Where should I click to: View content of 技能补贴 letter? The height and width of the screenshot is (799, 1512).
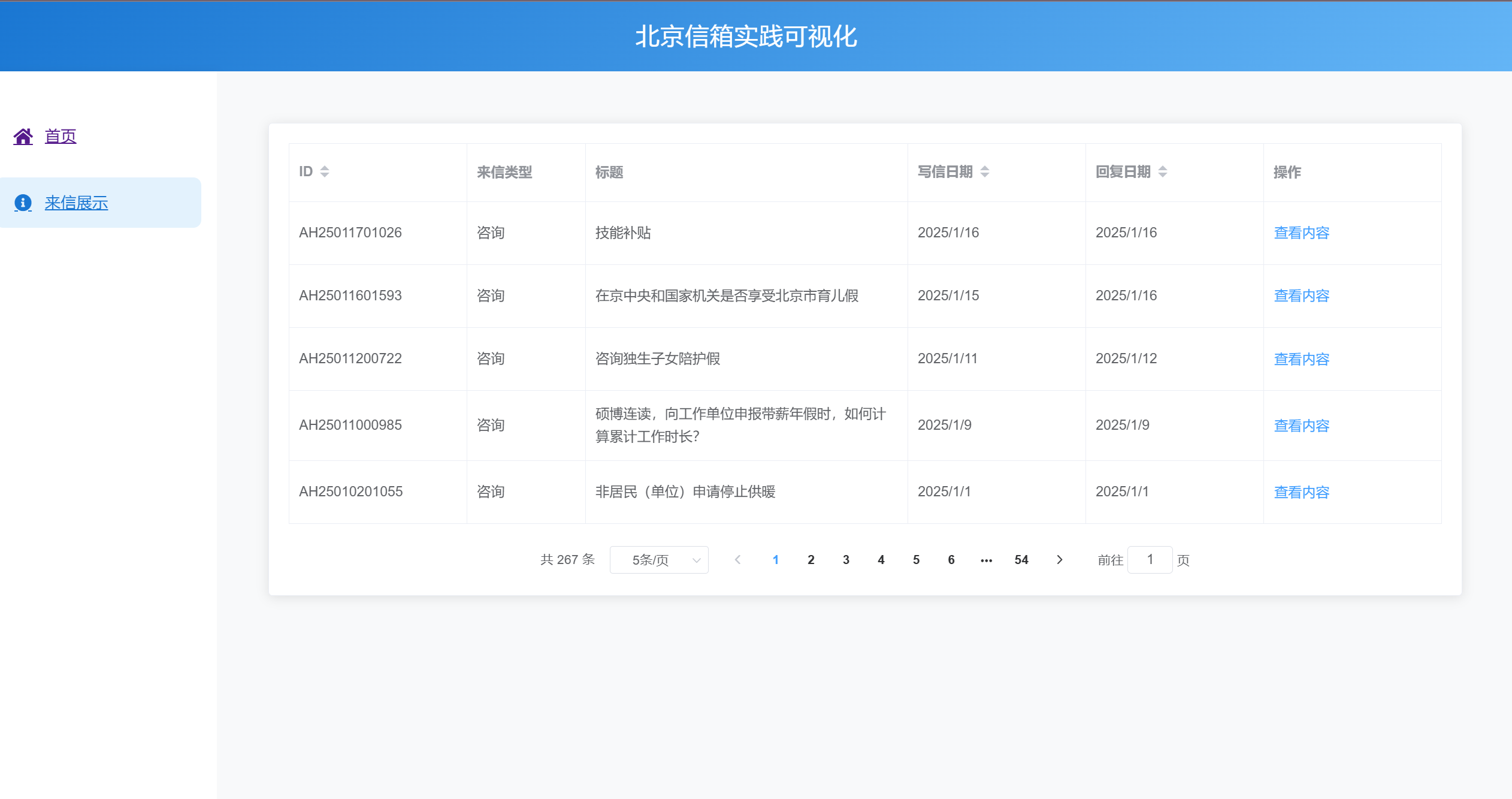1301,233
